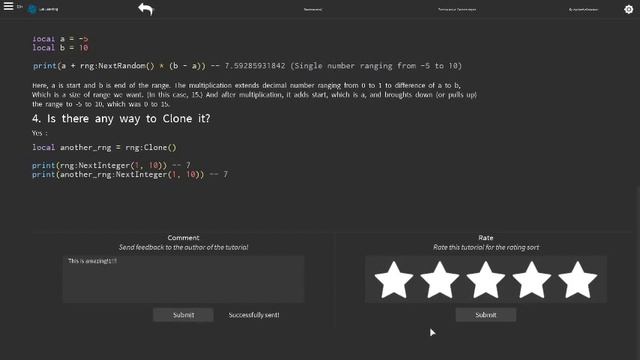640x360 pixels.
Task: Click the "Comment" section heading
Action: [x=183, y=238]
